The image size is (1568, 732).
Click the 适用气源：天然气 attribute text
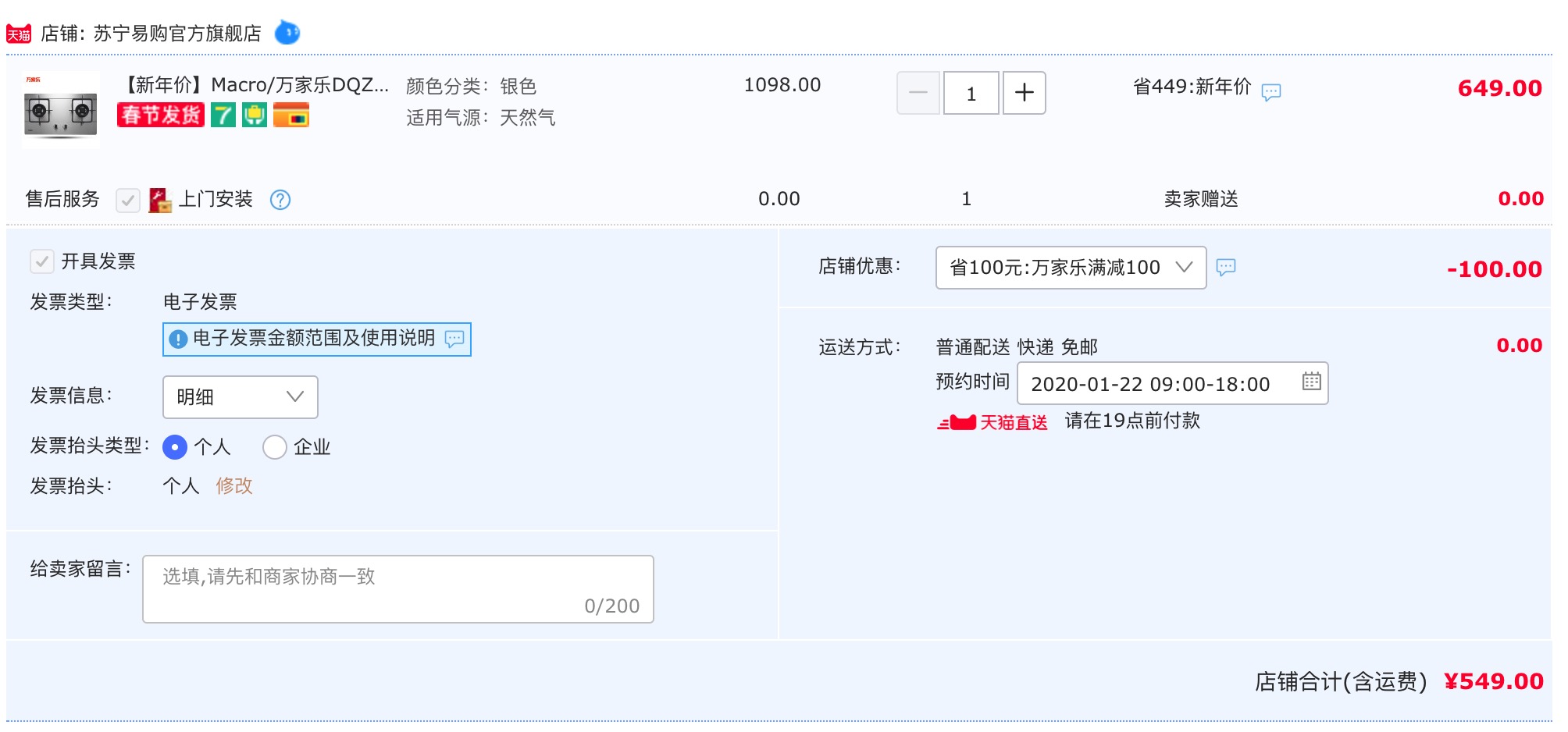[481, 118]
